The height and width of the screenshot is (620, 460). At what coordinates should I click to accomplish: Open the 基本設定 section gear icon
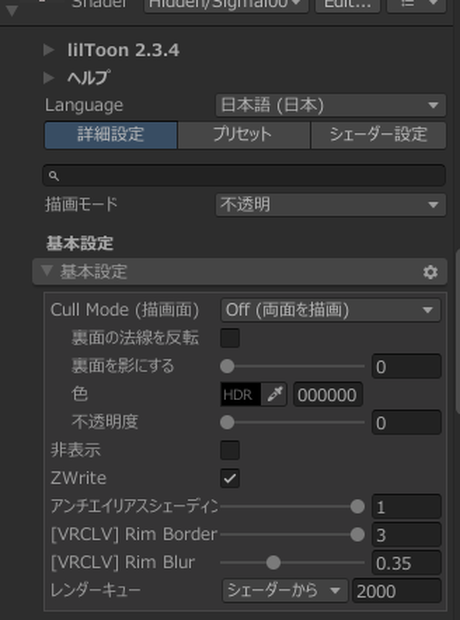pos(430,272)
